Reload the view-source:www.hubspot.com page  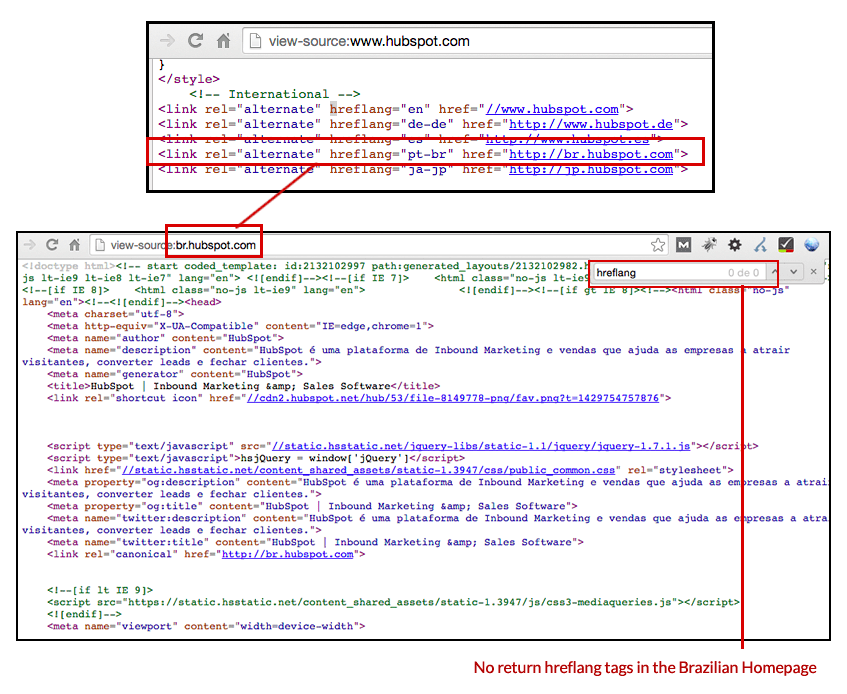coord(196,41)
